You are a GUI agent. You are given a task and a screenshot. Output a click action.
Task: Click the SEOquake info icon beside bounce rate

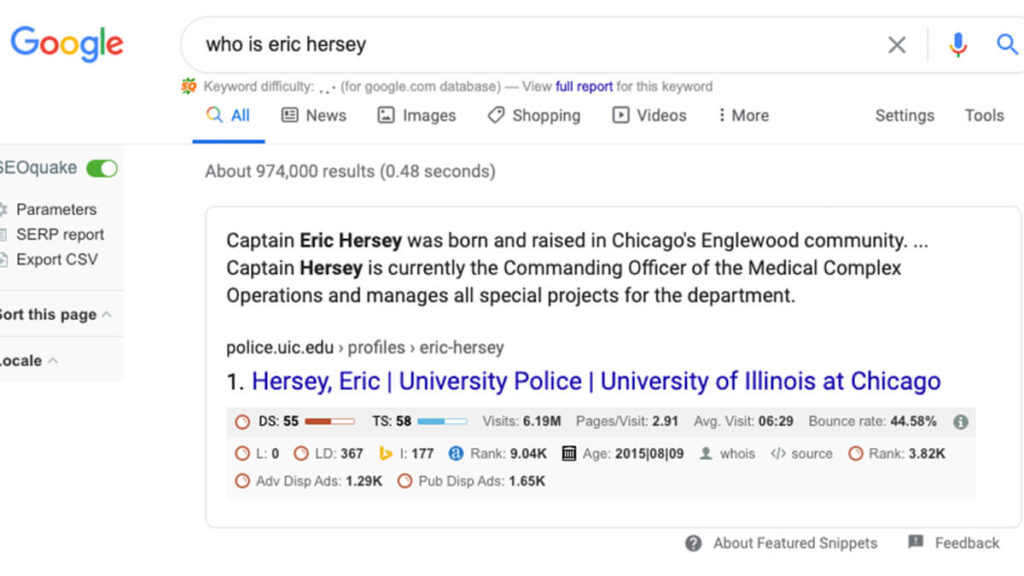coord(960,422)
